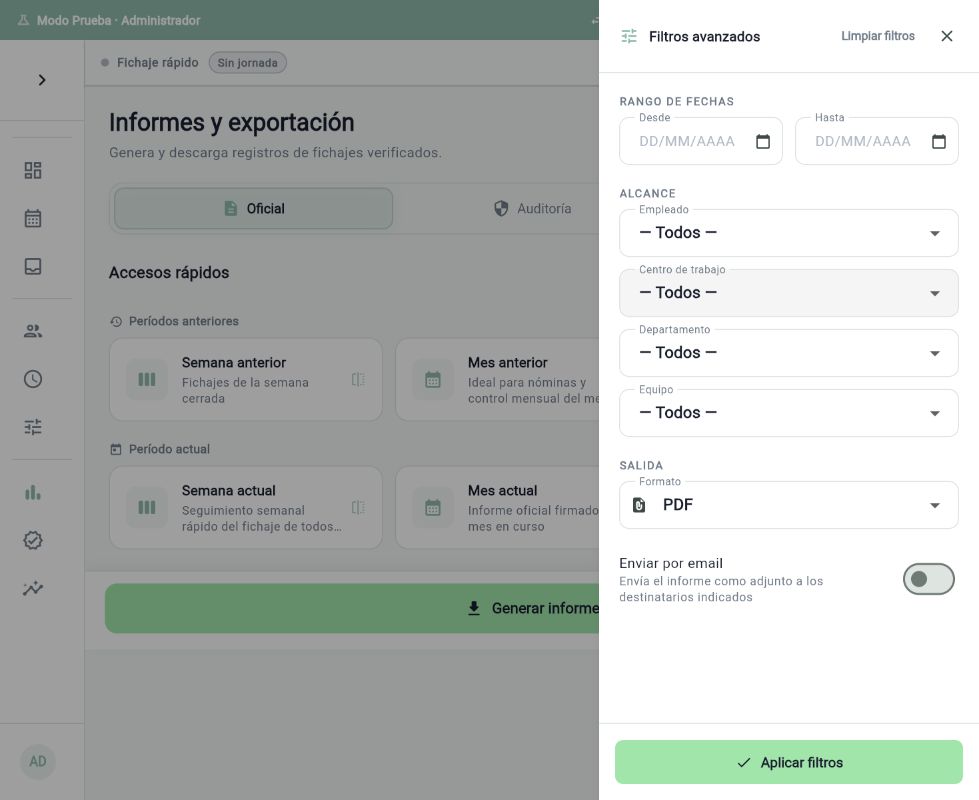979x800 pixels.
Task: Open the verified badge icon in sidebar
Action: (x=33, y=540)
